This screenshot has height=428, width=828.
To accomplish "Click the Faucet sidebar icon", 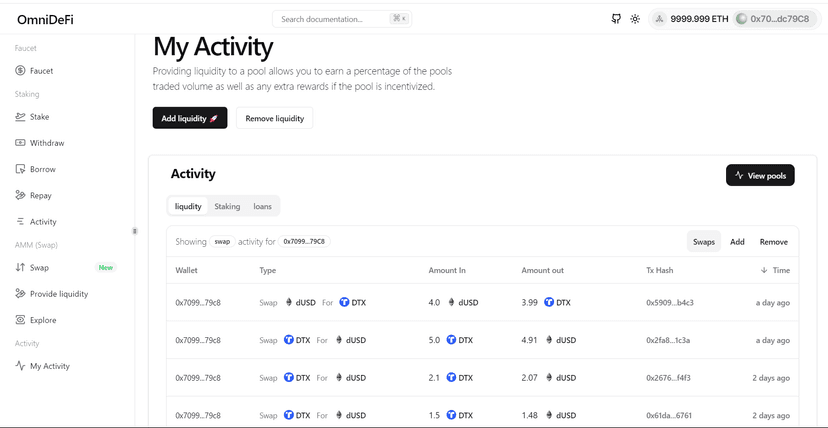I will coord(20,71).
